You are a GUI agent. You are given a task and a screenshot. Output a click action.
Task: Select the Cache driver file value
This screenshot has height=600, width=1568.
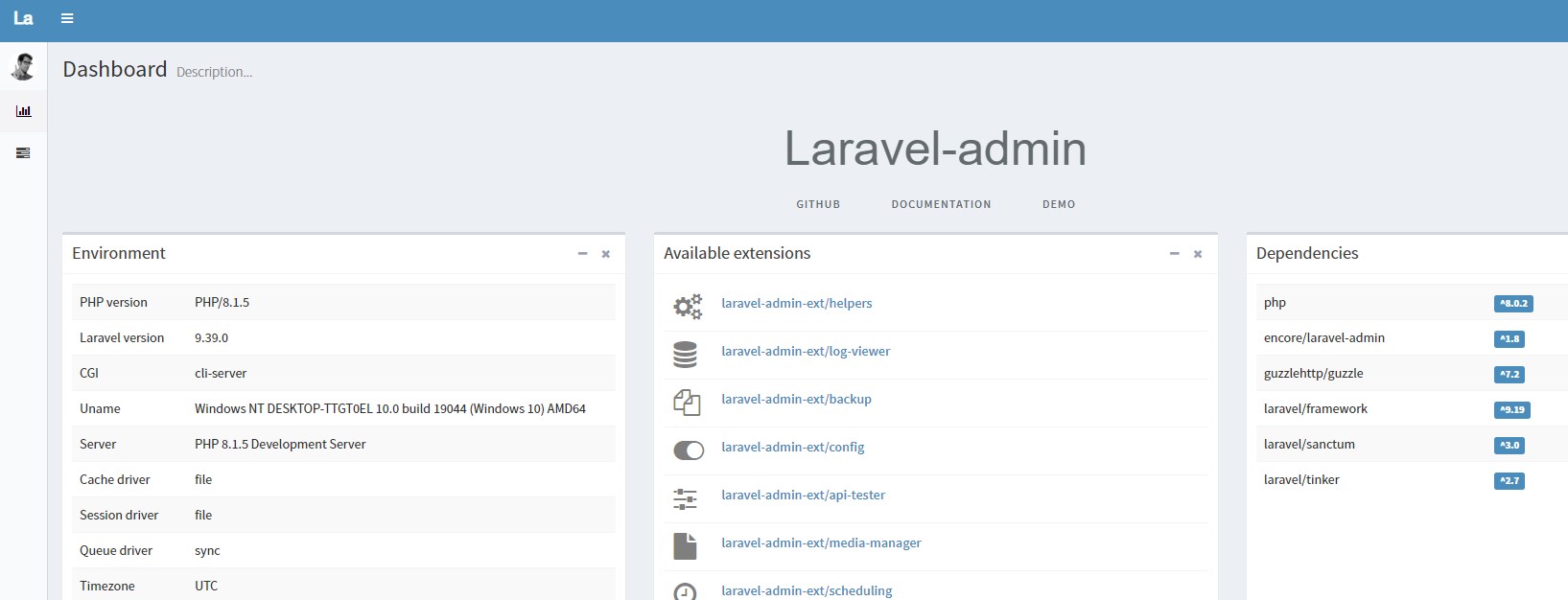(203, 479)
